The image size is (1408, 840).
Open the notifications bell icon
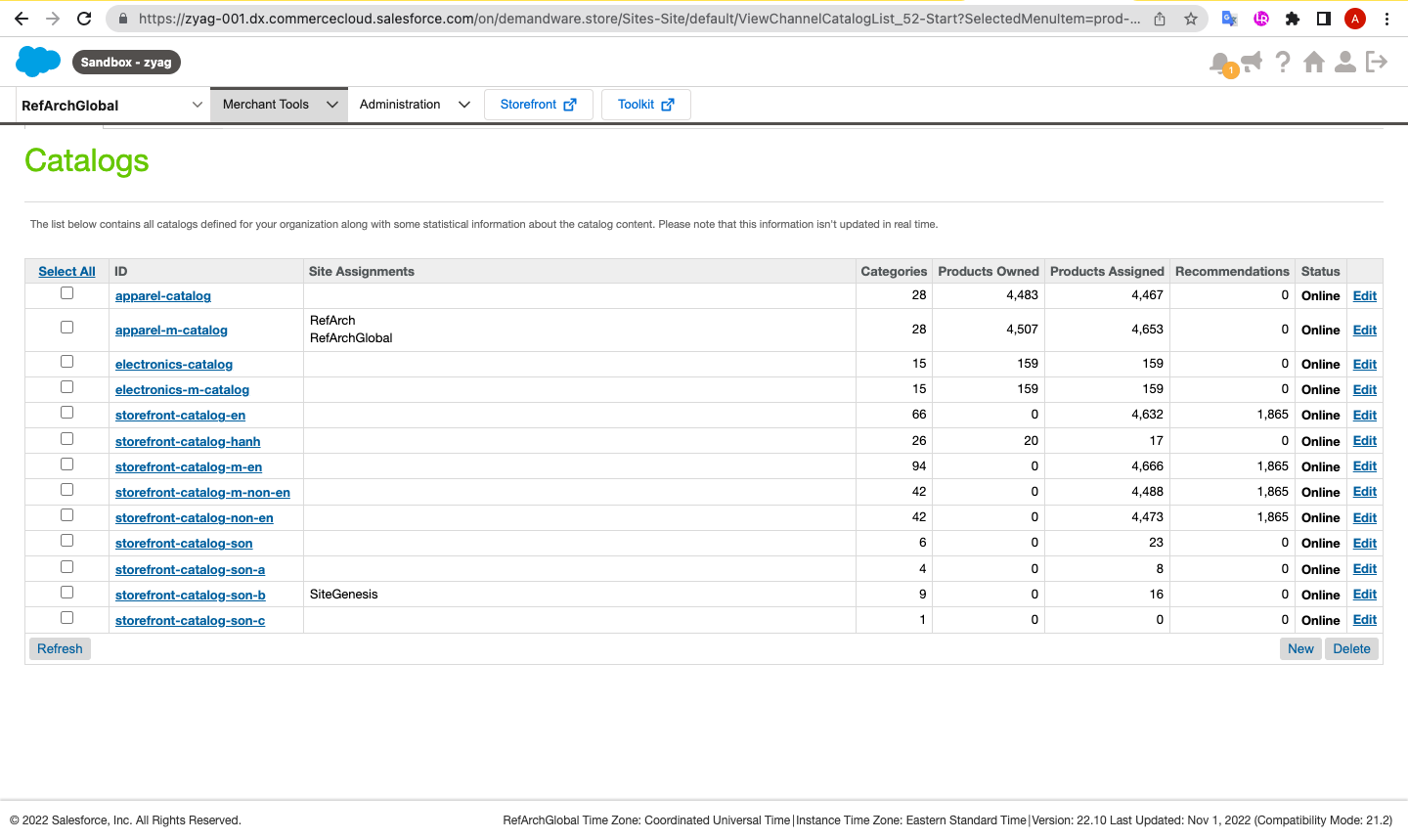[1220, 63]
